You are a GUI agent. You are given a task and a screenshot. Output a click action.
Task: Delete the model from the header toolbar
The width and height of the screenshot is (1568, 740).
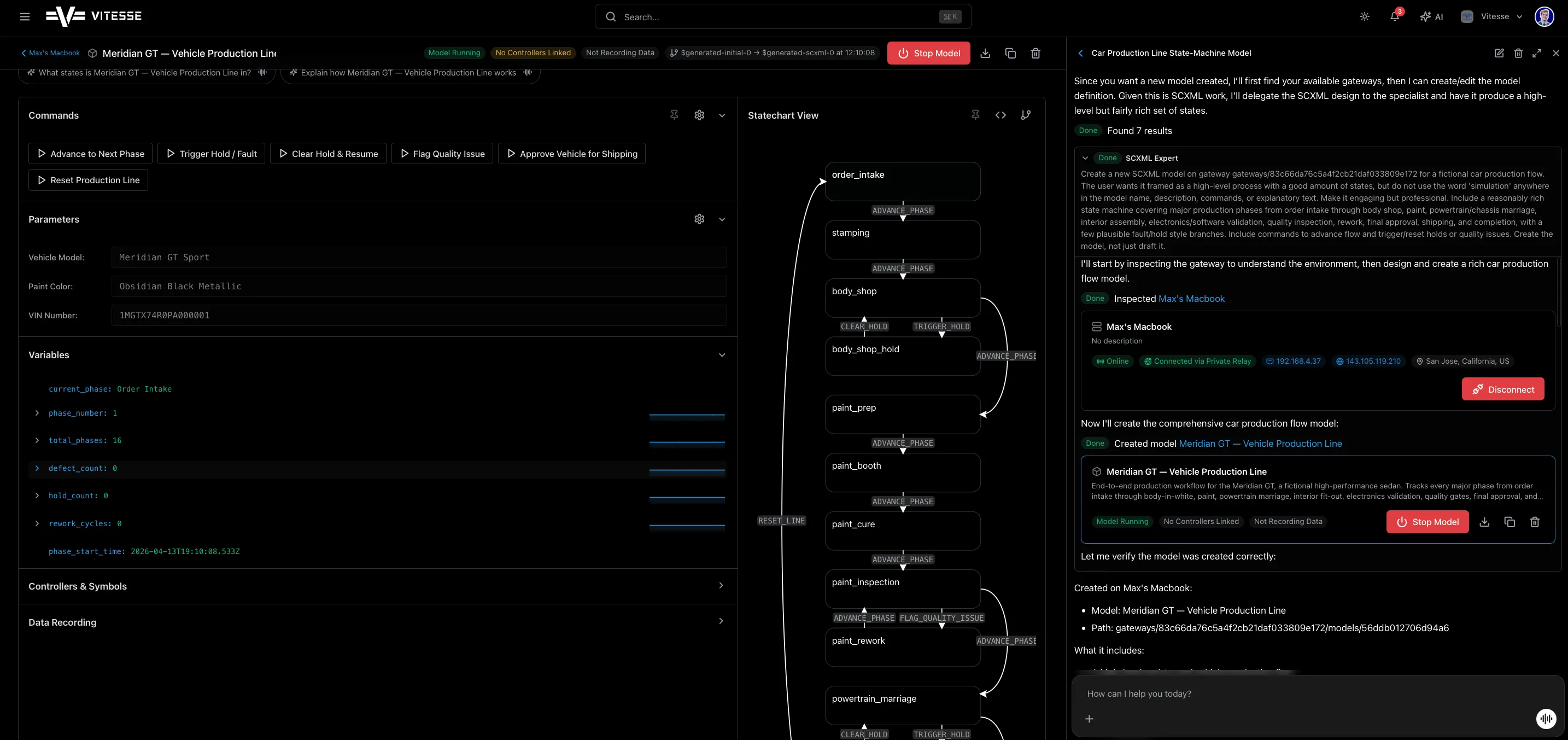1035,53
